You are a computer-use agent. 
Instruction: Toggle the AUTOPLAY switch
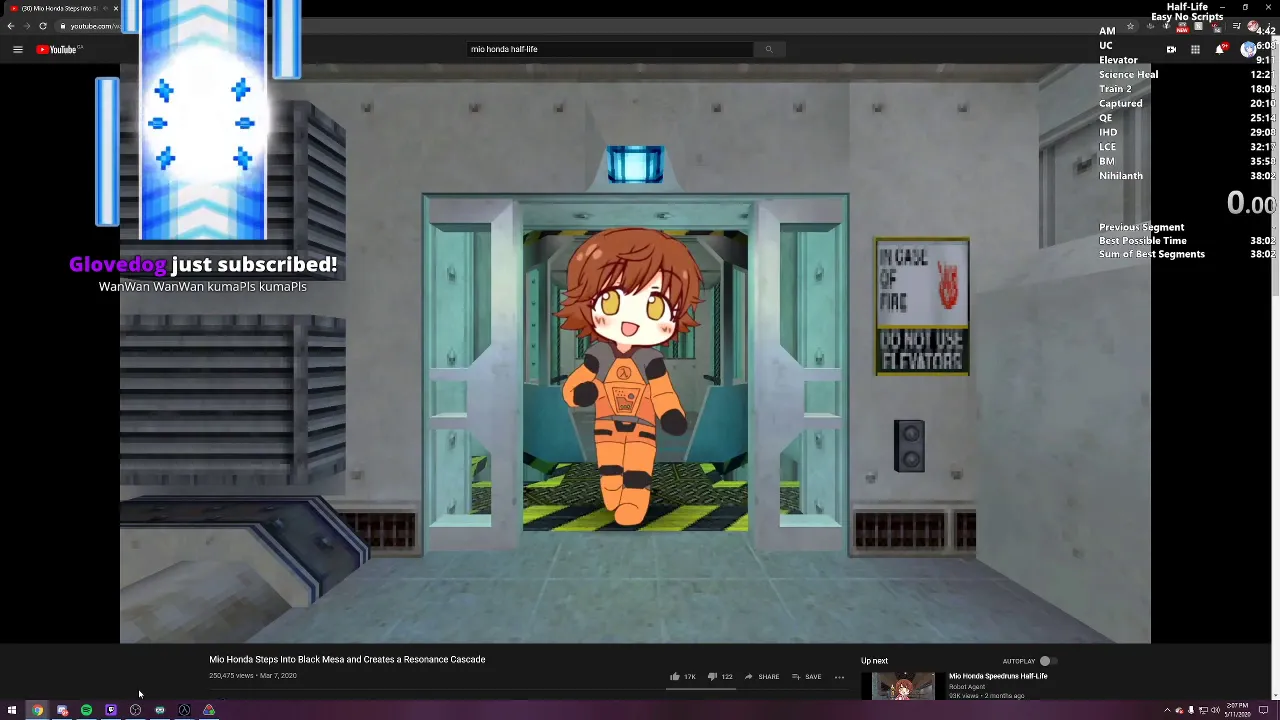pyautogui.click(x=1047, y=661)
